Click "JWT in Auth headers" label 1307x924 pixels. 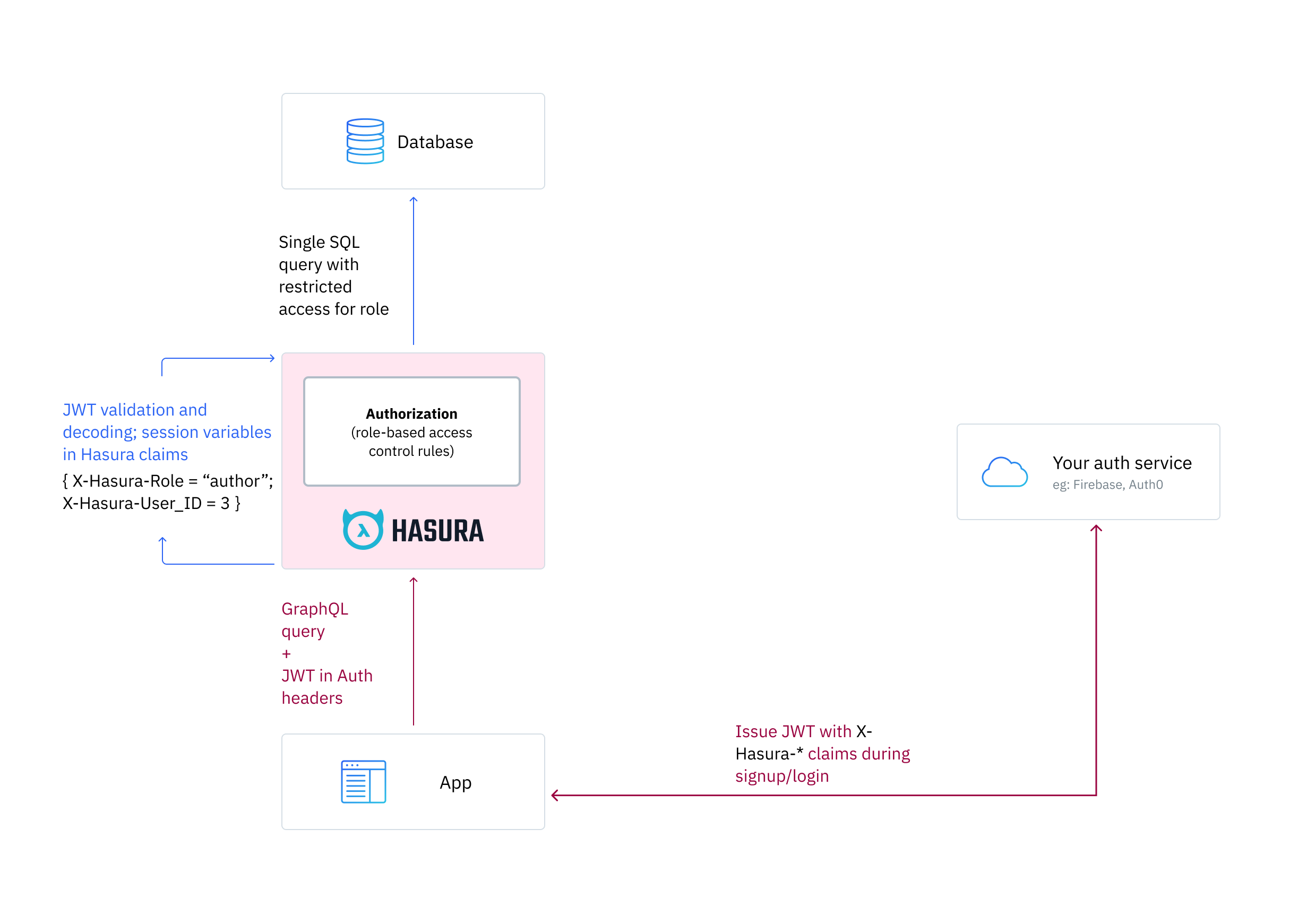point(327,687)
